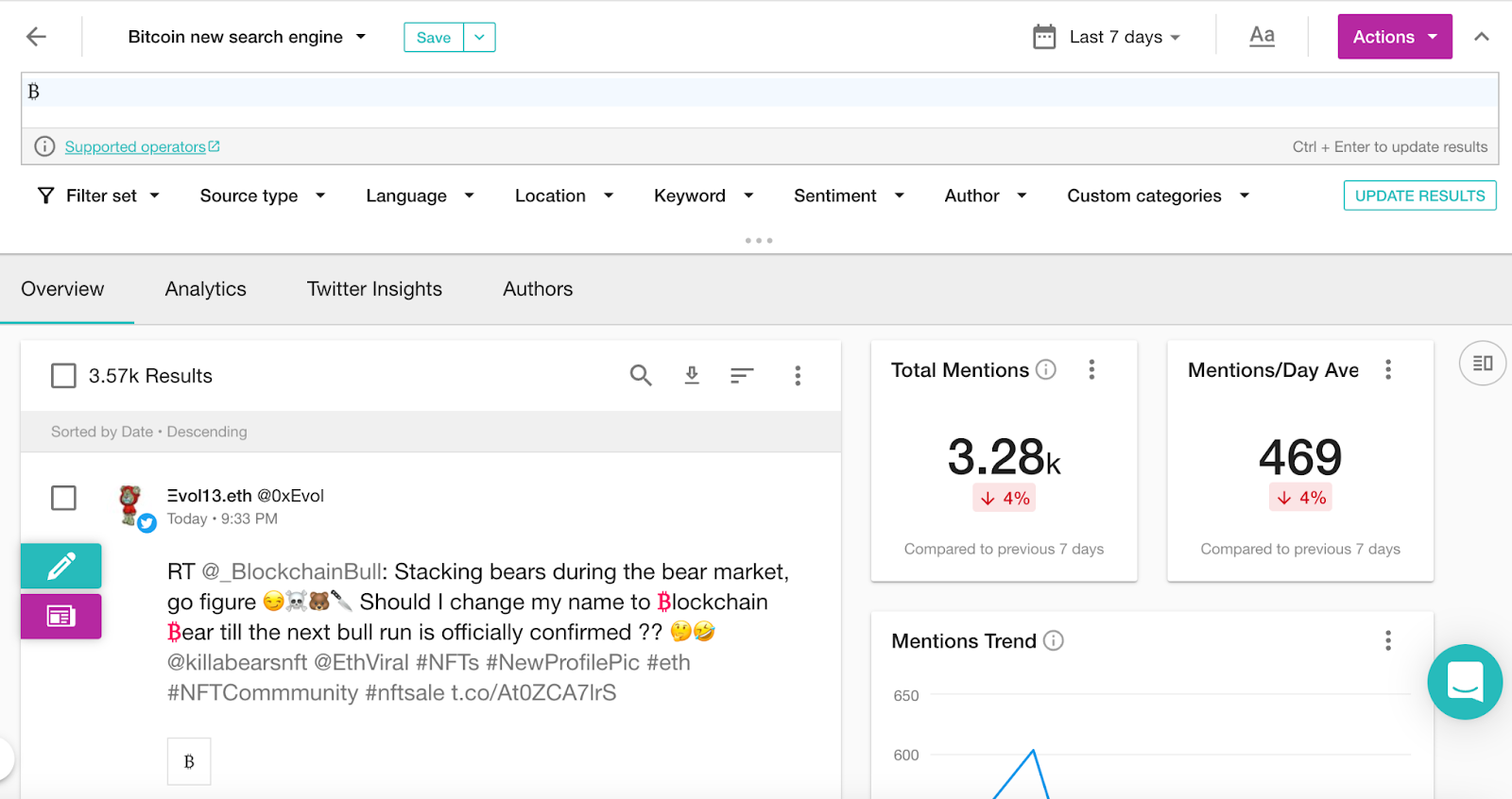The width and height of the screenshot is (1512, 799).
Task: Expand the Sentiment filter dropdown
Action: point(849,195)
